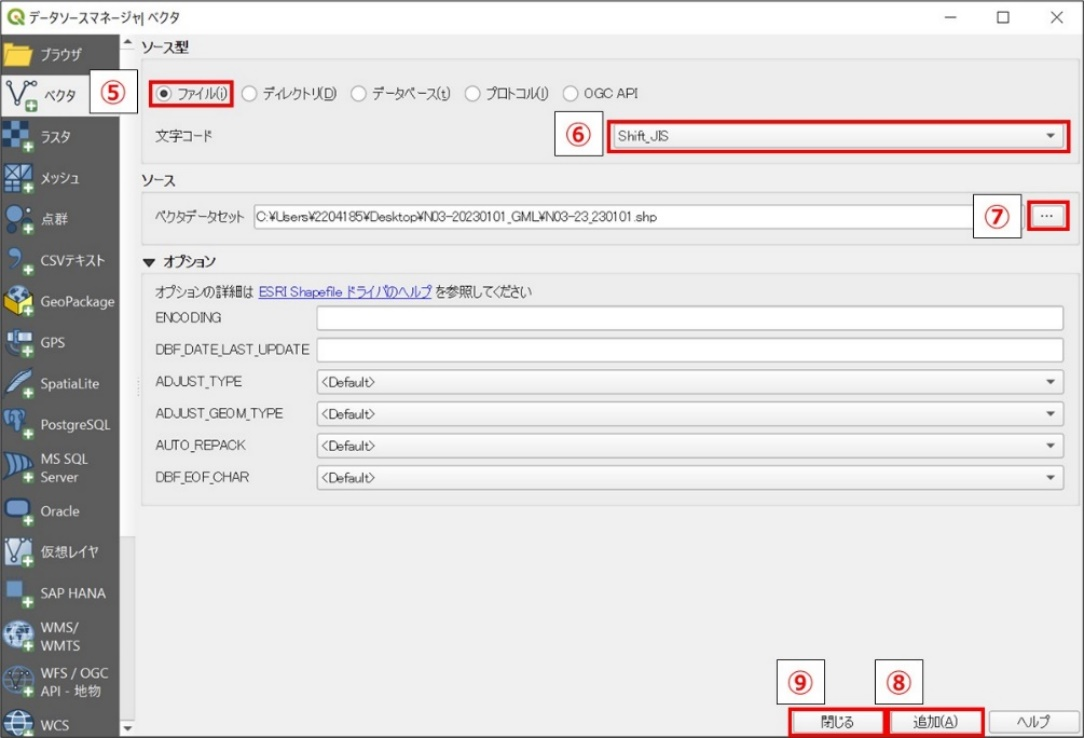Click the QGIS logo in title bar
The image size is (1084, 738).
[x=15, y=17]
